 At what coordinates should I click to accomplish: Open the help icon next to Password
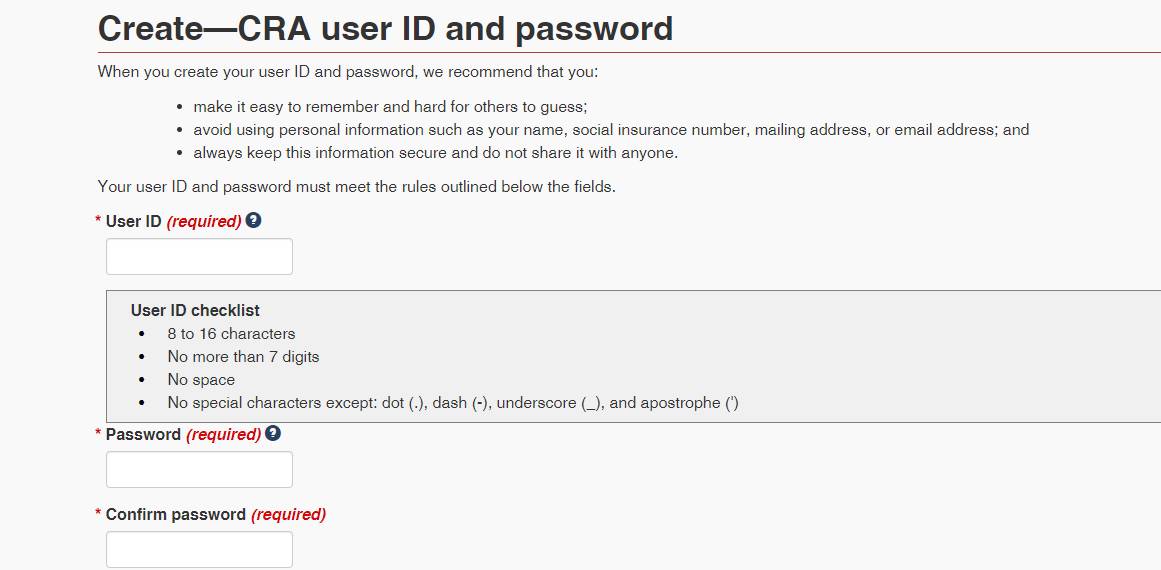pyautogui.click(x=273, y=434)
